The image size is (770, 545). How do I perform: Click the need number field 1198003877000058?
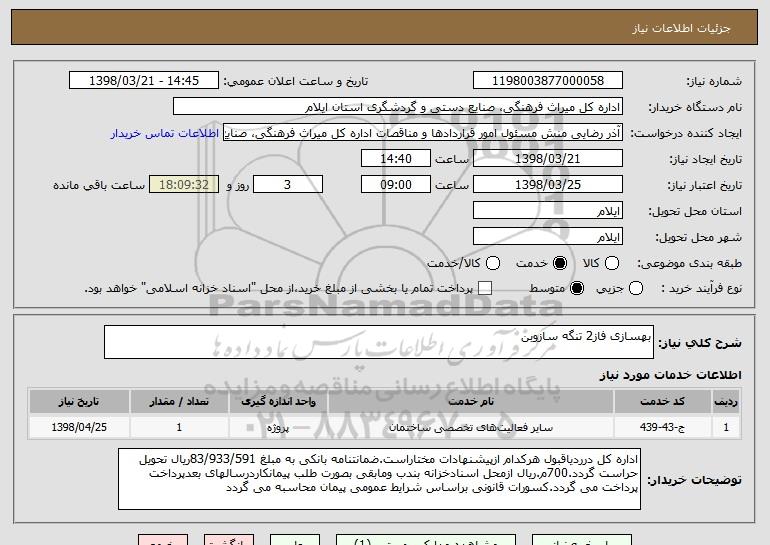pos(548,81)
